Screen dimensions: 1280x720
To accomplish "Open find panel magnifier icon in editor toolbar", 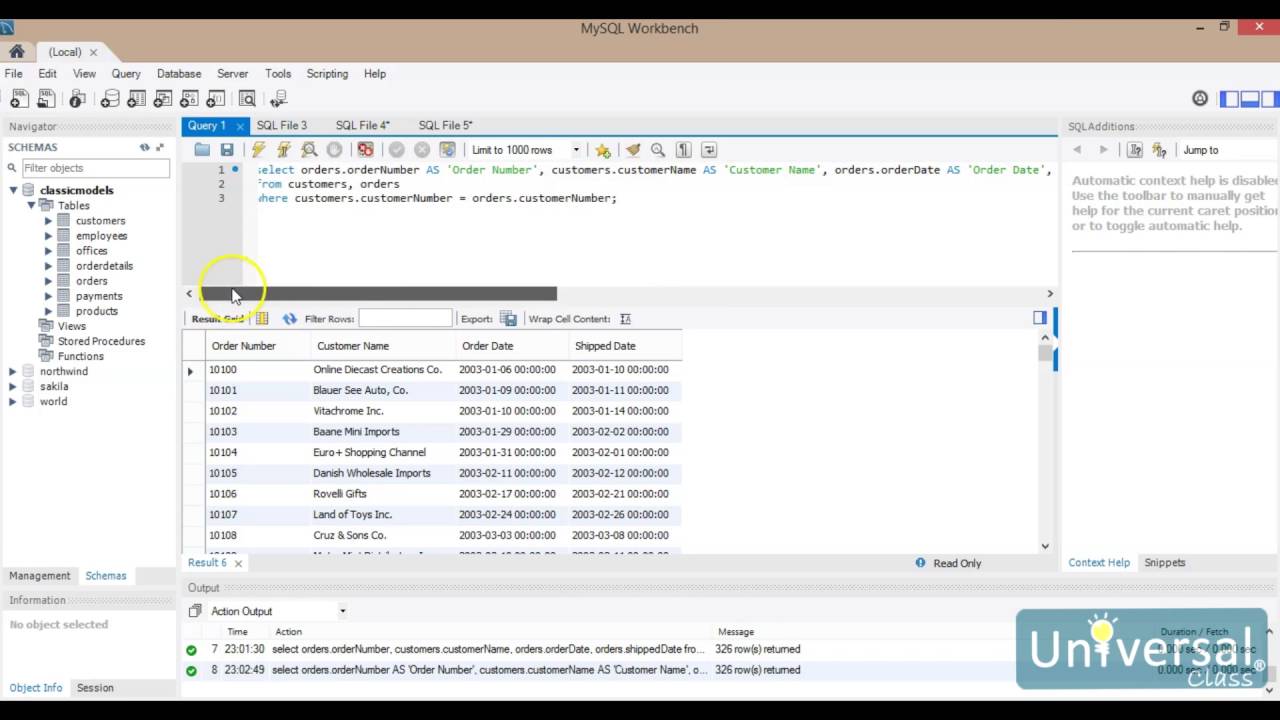I will click(x=658, y=150).
